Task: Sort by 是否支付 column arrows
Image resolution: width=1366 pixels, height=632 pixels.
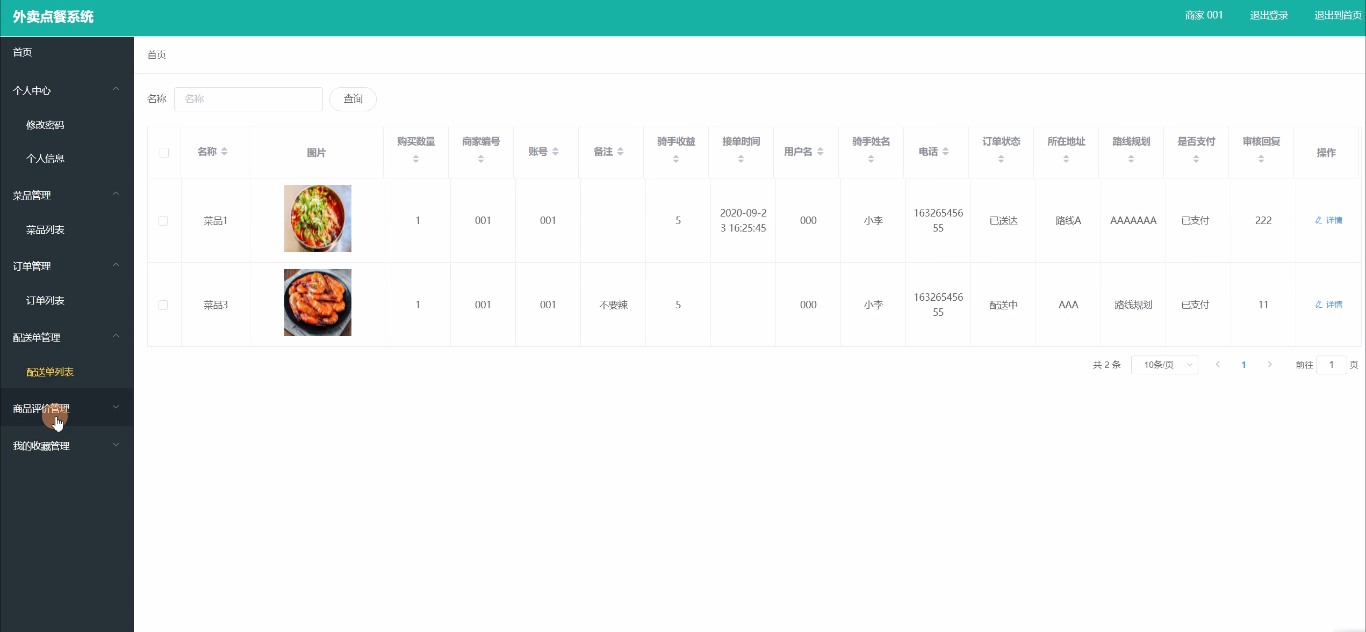Action: click(1196, 159)
